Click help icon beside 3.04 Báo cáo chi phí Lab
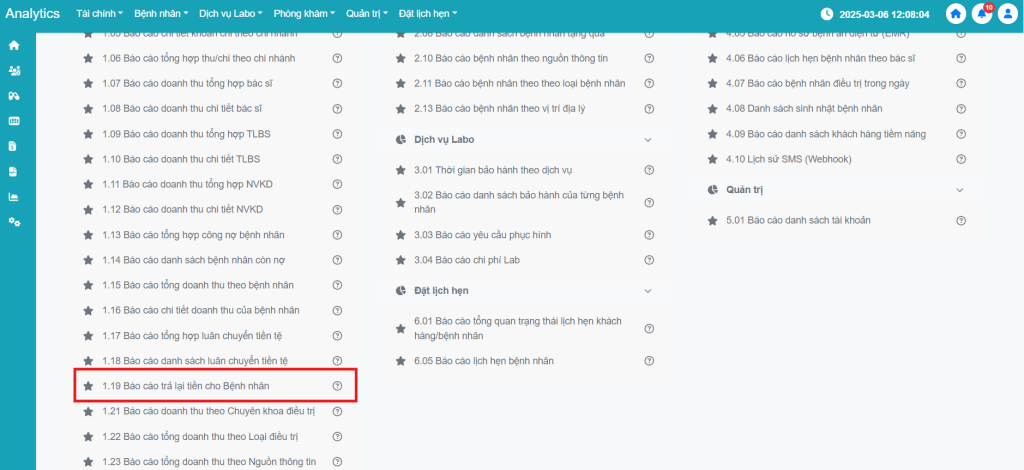 click(649, 260)
